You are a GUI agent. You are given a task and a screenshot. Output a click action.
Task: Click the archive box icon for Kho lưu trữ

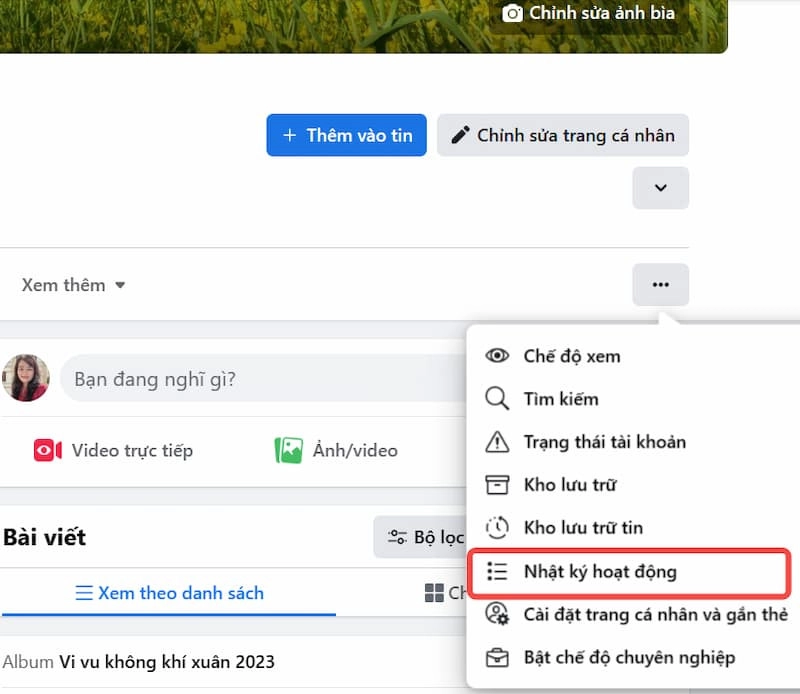click(x=497, y=484)
